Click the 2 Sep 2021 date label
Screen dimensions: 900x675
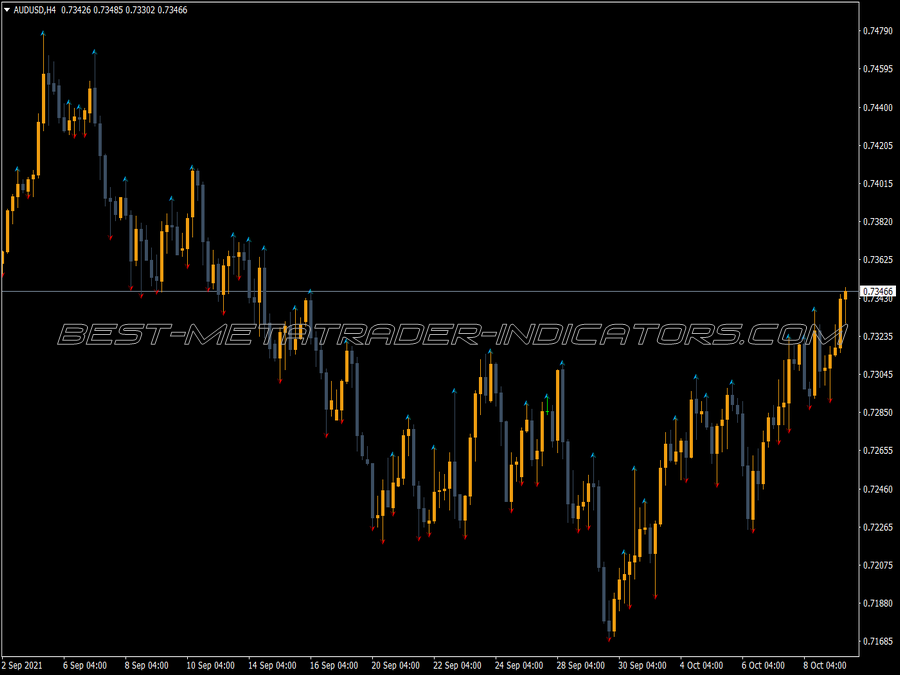click(x=22, y=666)
